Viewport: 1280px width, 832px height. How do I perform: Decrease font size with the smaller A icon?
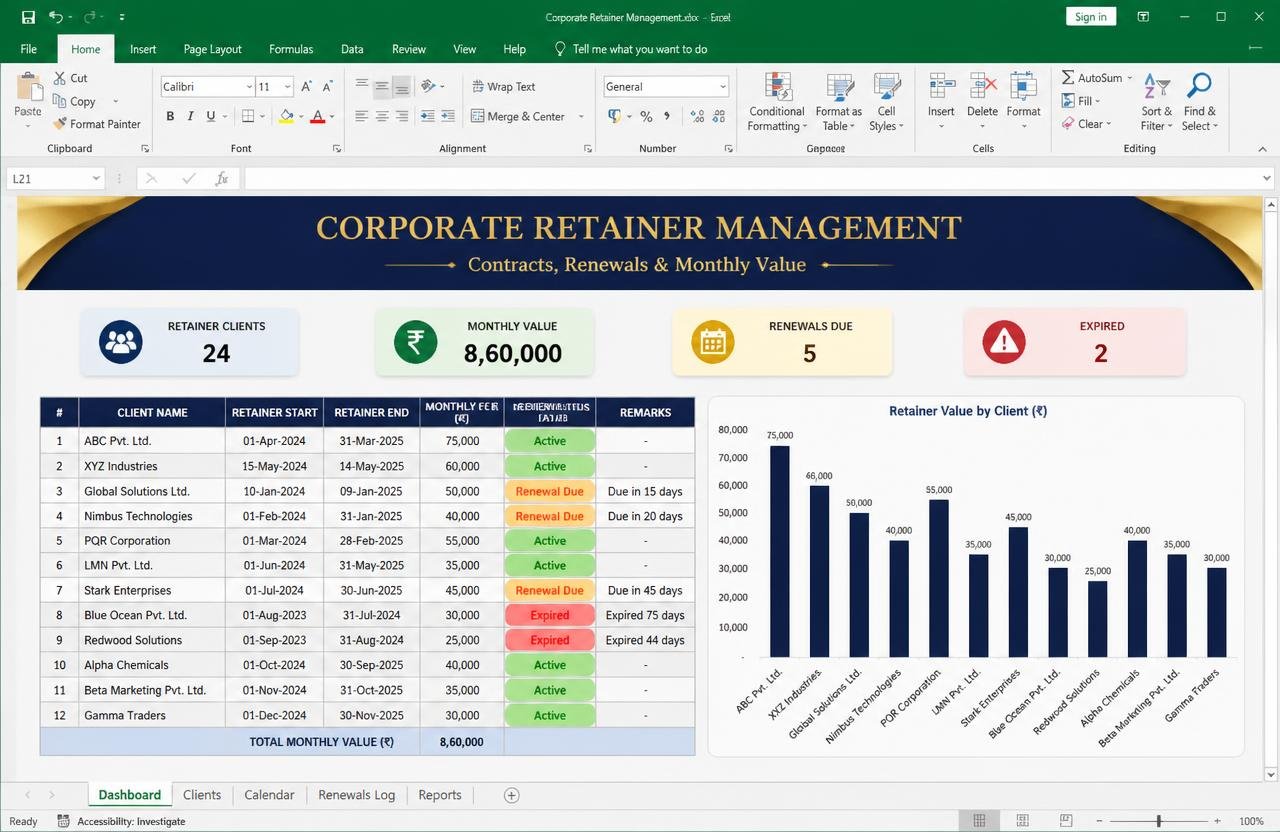click(330, 87)
